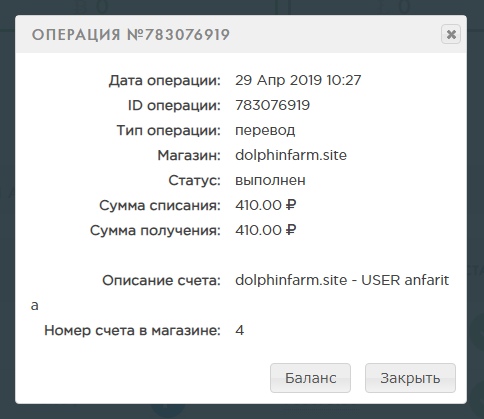Click the Сумма списания label
The image size is (484, 419).
pos(160,205)
